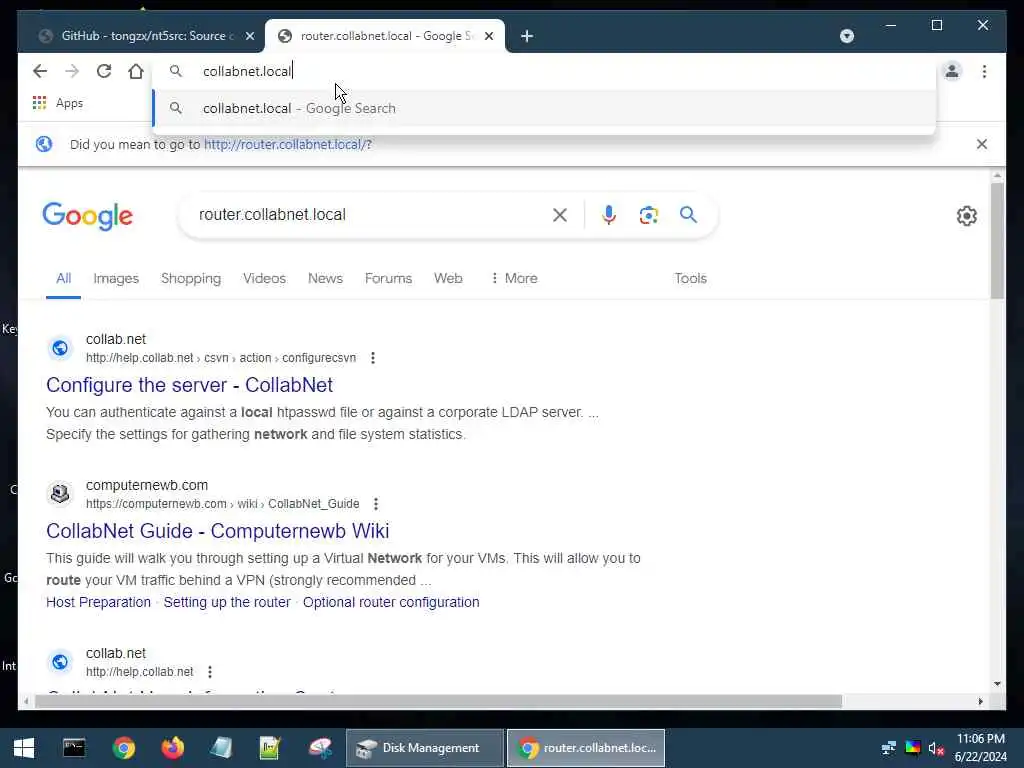The image size is (1024, 768).
Task: Select the All results tab
Action: tap(63, 278)
